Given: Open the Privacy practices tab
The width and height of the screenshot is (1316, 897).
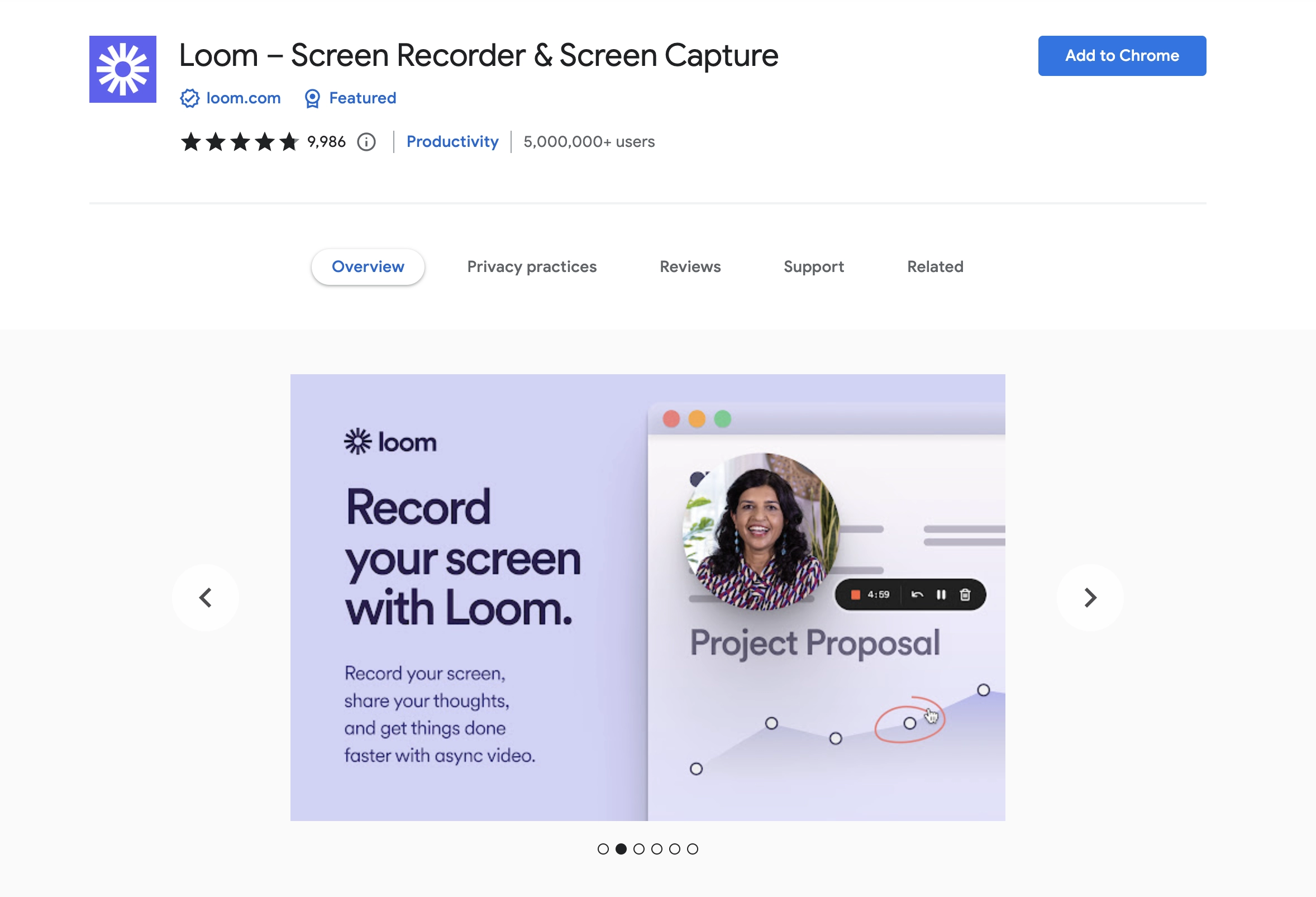Looking at the screenshot, I should pyautogui.click(x=532, y=267).
